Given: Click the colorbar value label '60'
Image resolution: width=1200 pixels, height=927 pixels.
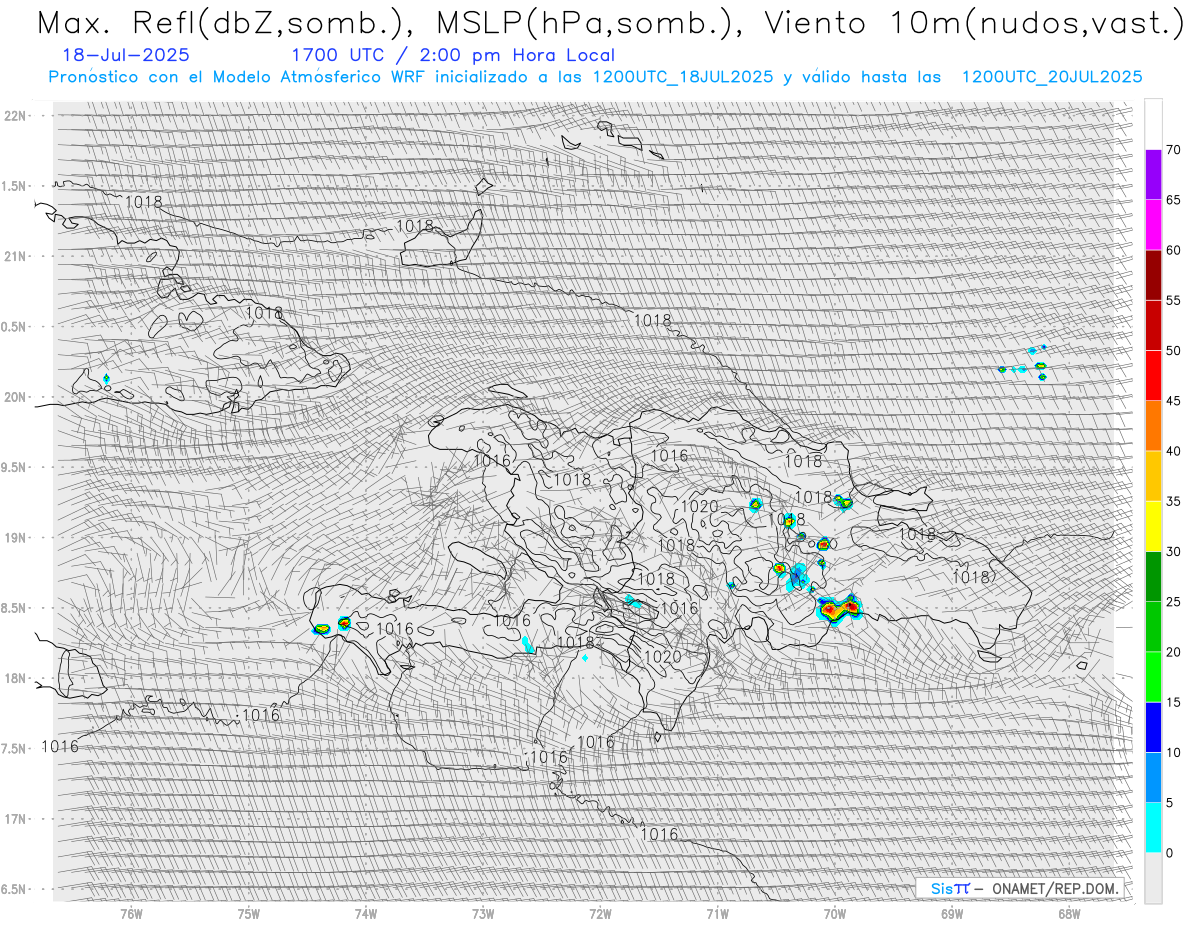Looking at the screenshot, I should click(1174, 250).
